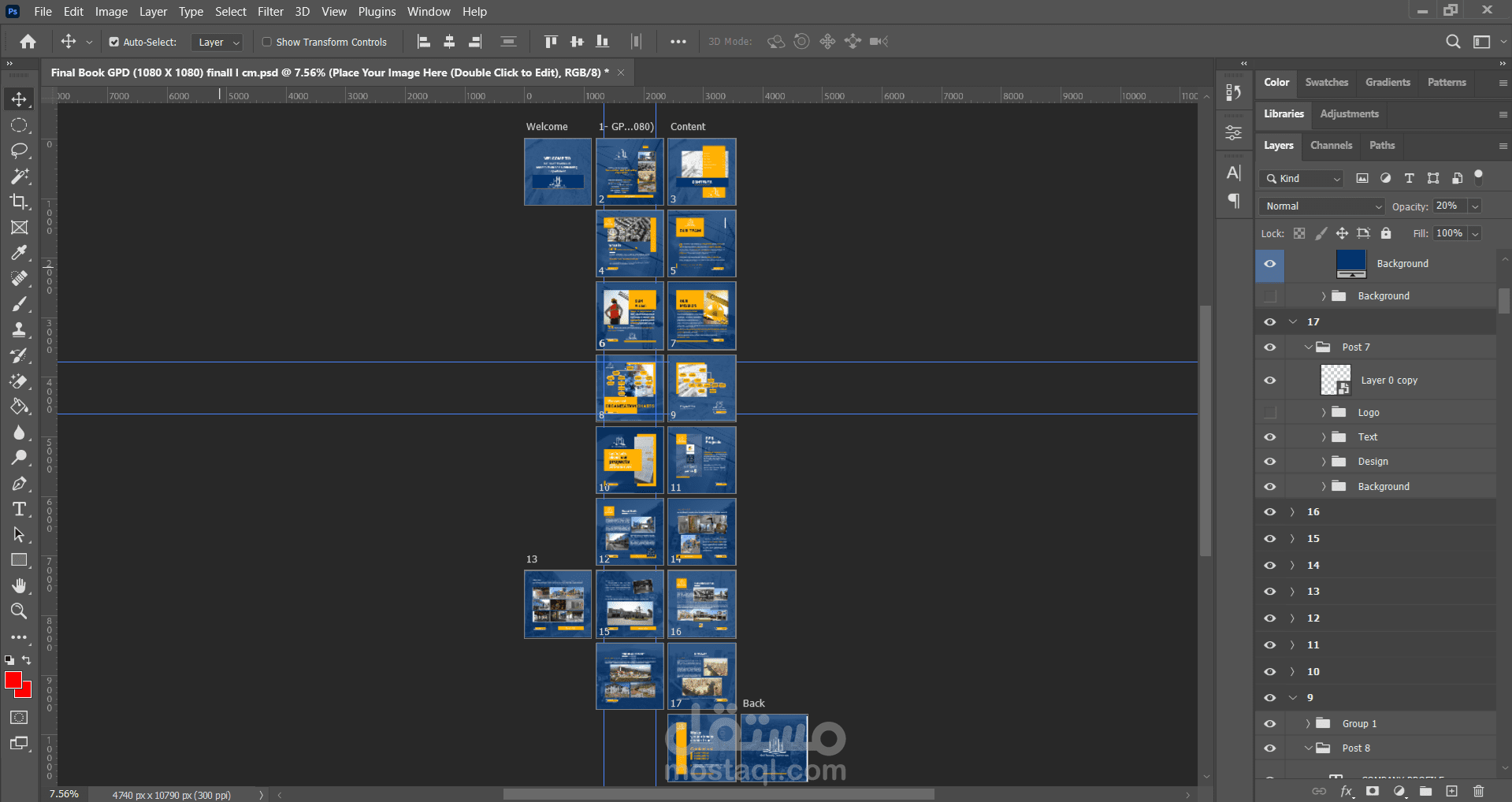Open the Plugins menu
This screenshot has width=1512, height=802.
[377, 12]
